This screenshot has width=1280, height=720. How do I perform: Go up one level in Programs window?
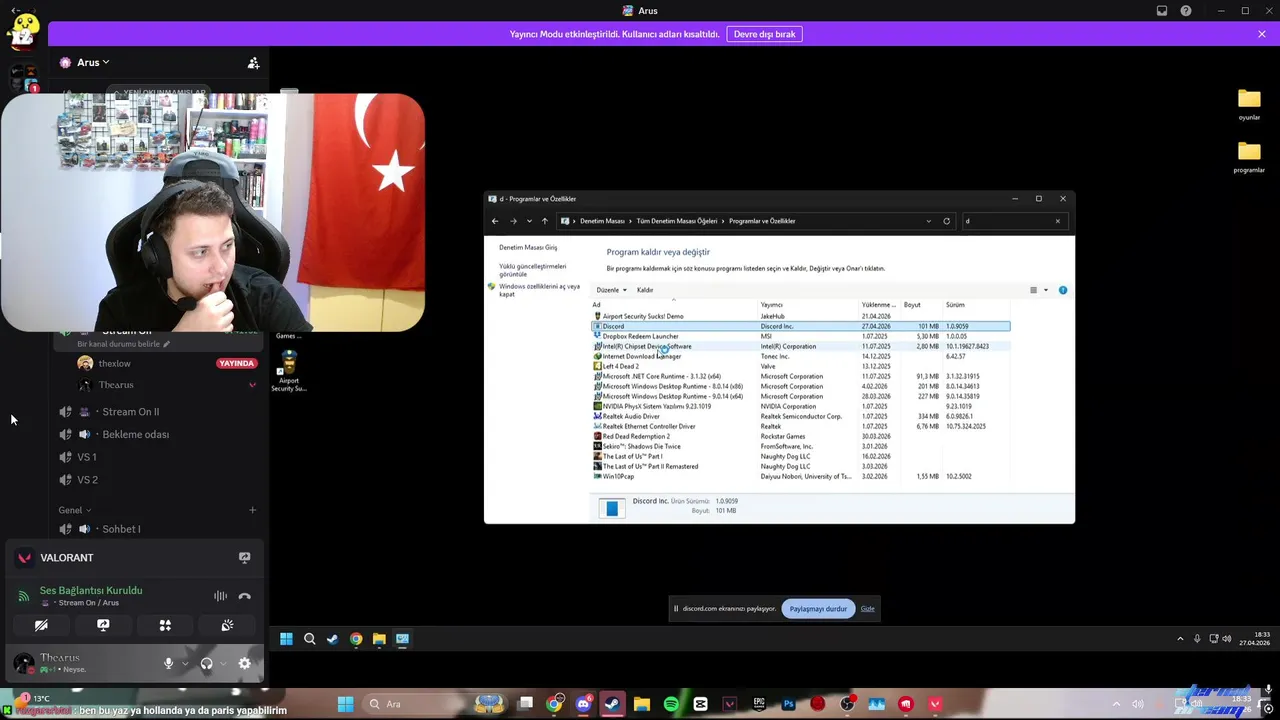click(545, 221)
